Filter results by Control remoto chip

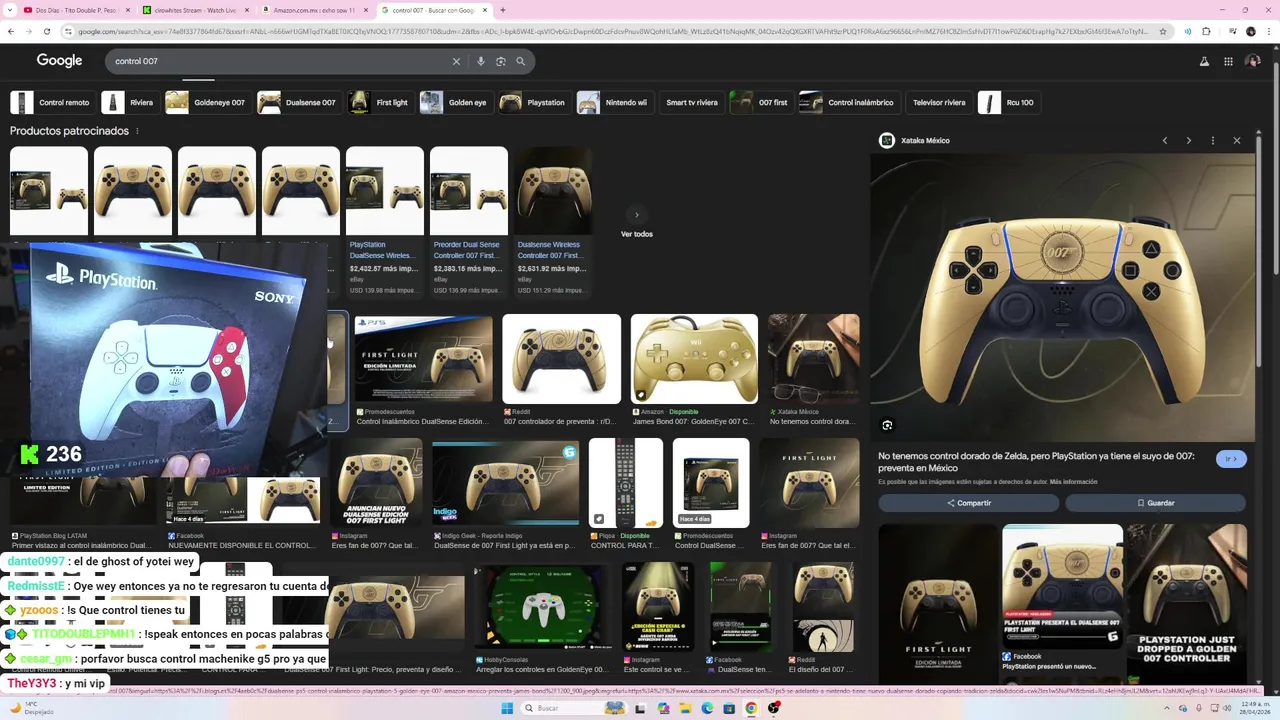[52, 102]
